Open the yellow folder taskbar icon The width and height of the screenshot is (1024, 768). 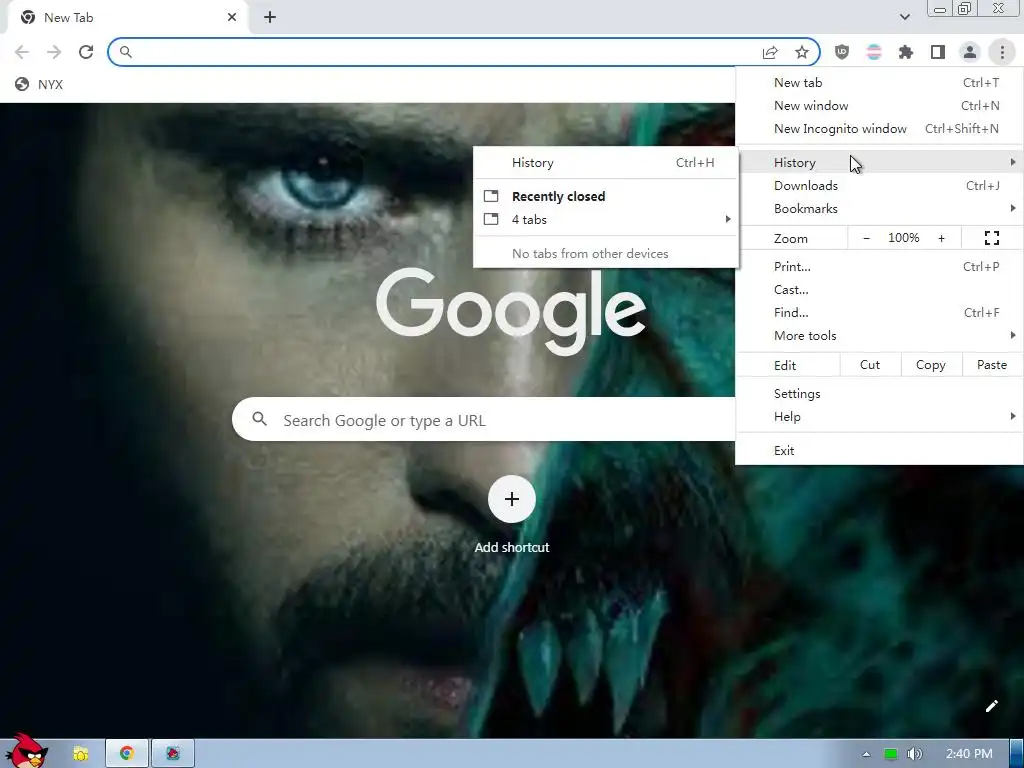(x=81, y=754)
